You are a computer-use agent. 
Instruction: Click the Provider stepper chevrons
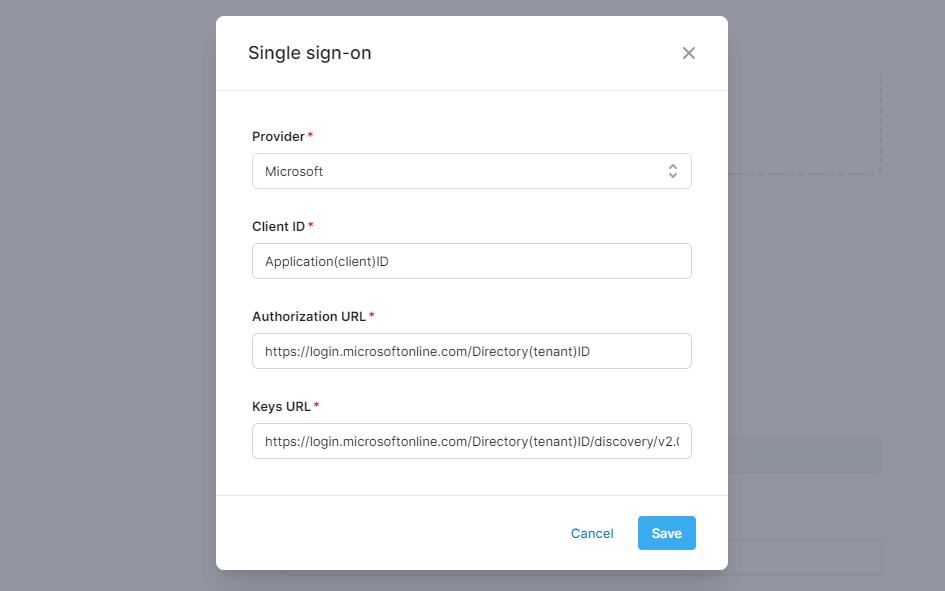point(674,170)
